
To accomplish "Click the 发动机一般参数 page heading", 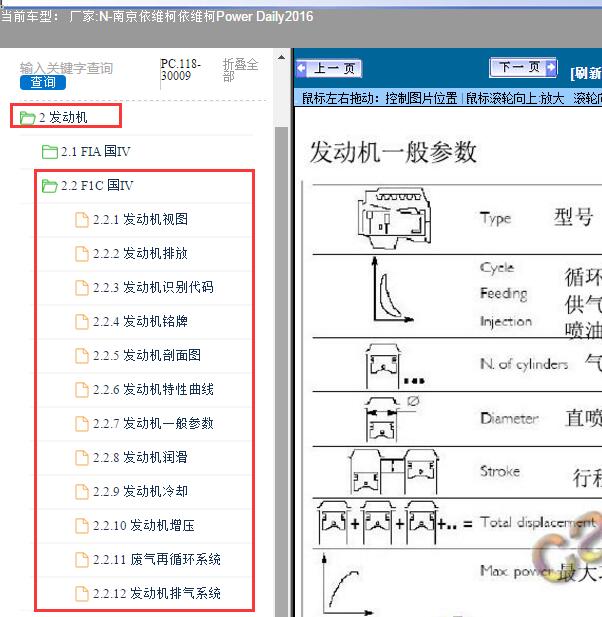I will tap(393, 152).
